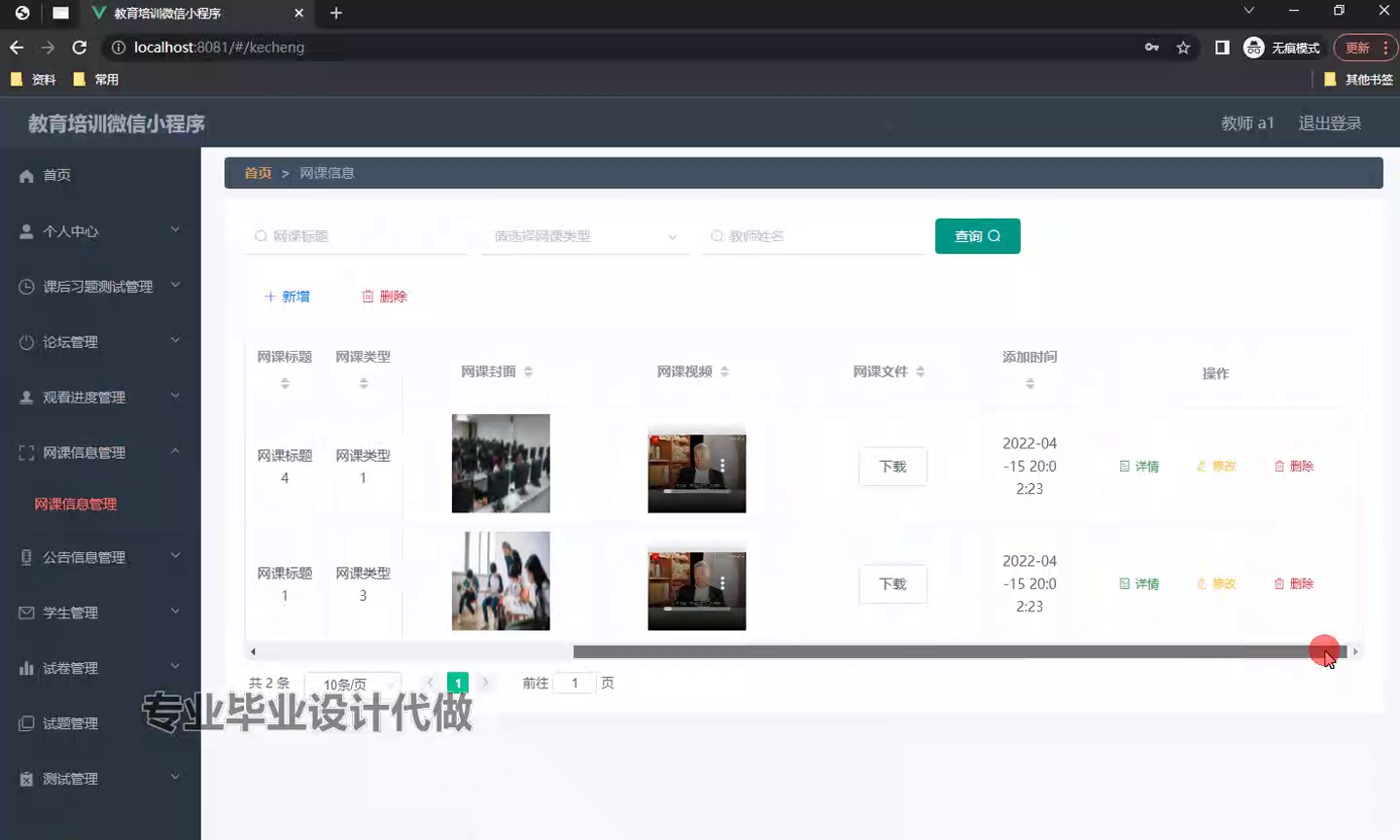Open video options dots in 网课标题4 row
Image resolution: width=1400 pixels, height=840 pixels.
click(722, 466)
